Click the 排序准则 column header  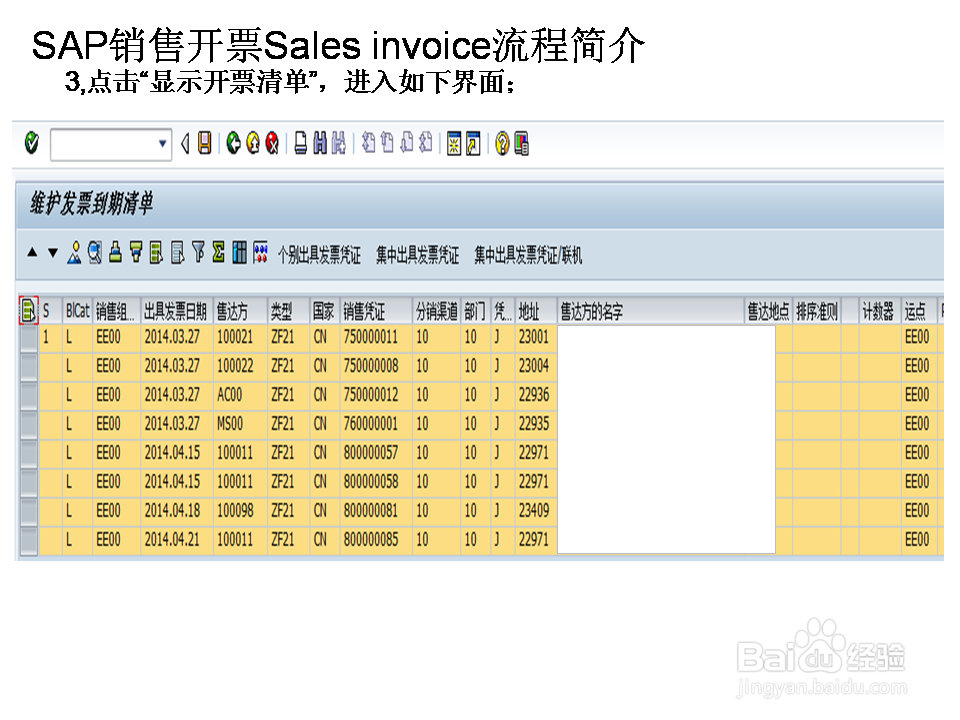click(817, 311)
